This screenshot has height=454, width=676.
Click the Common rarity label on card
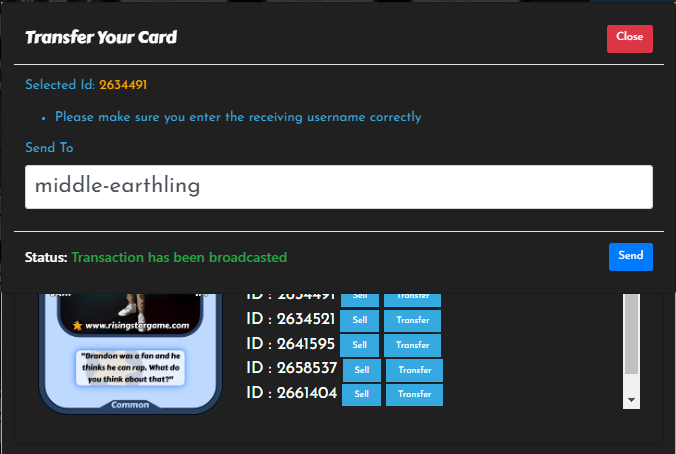click(x=130, y=405)
